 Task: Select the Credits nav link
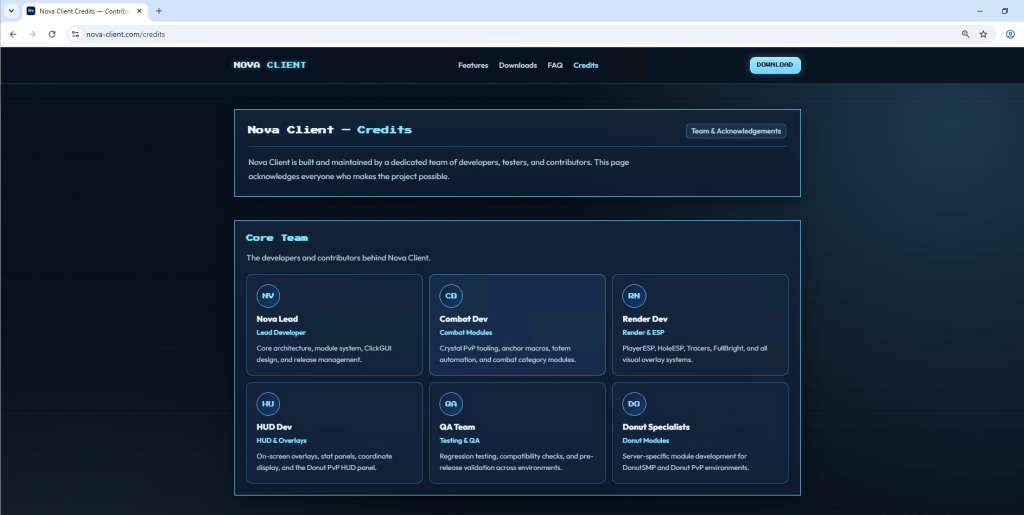click(586, 65)
